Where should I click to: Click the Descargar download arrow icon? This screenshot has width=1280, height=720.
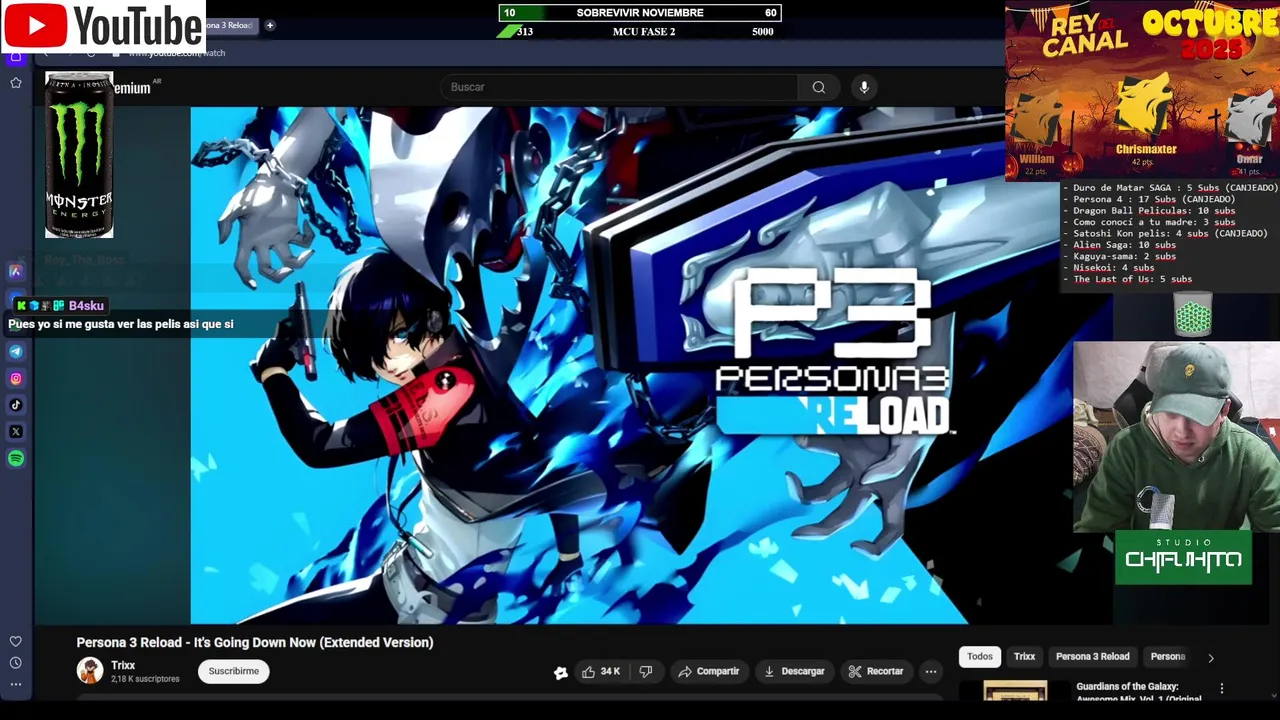pos(769,672)
